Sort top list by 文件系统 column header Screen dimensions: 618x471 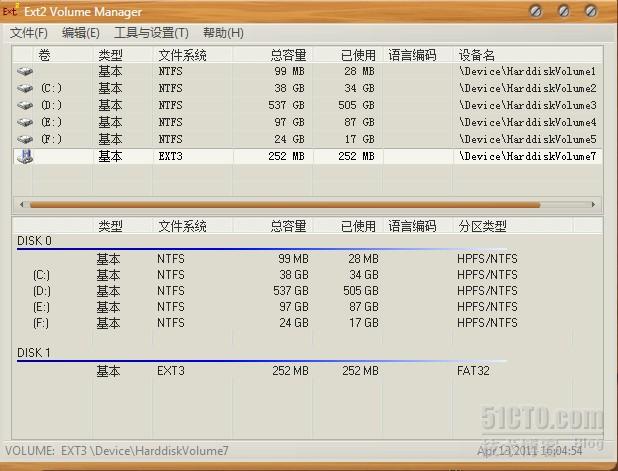[193, 55]
